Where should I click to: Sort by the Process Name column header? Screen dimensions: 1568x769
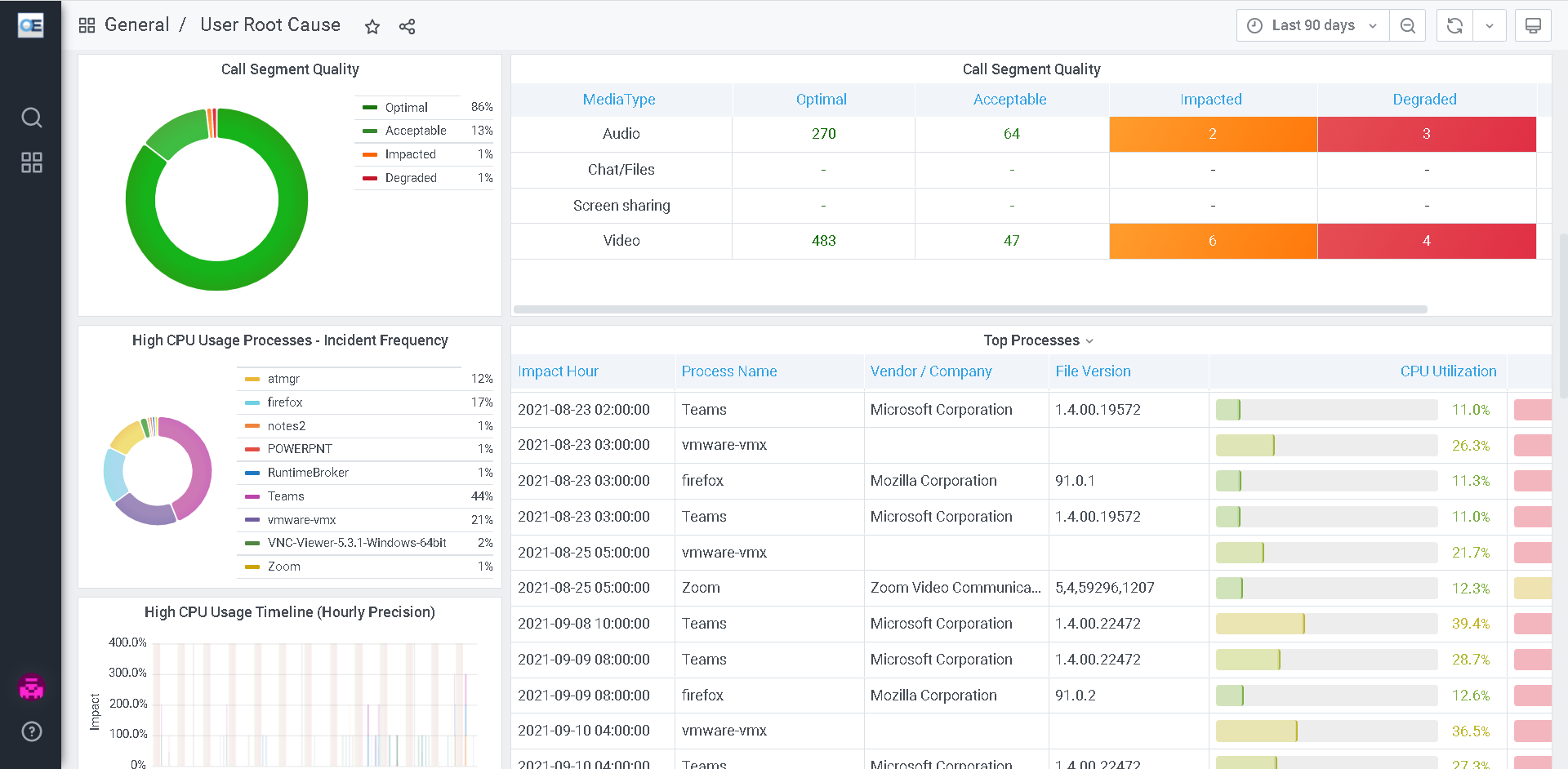coord(728,371)
